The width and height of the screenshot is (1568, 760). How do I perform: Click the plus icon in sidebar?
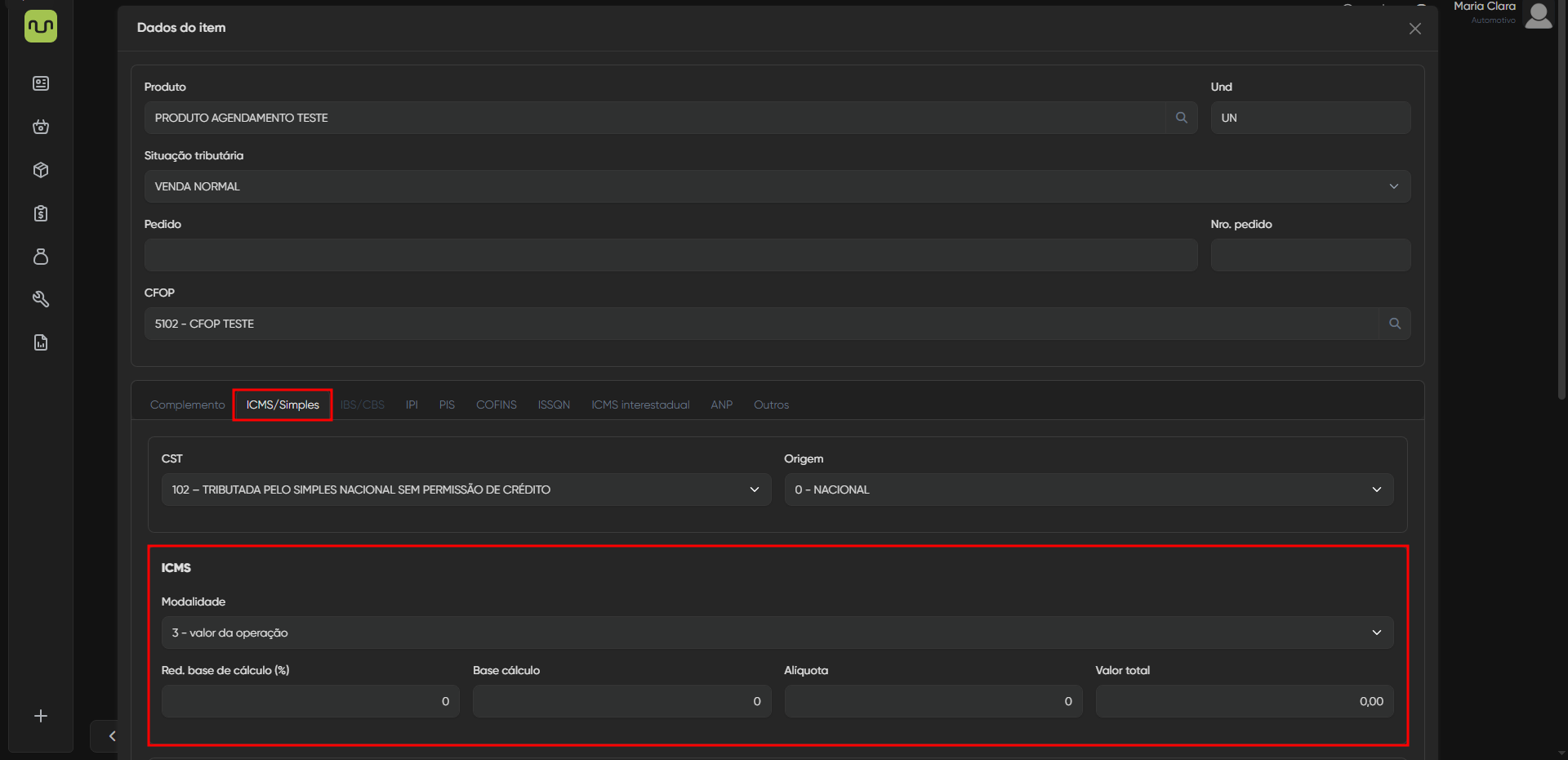click(x=41, y=716)
